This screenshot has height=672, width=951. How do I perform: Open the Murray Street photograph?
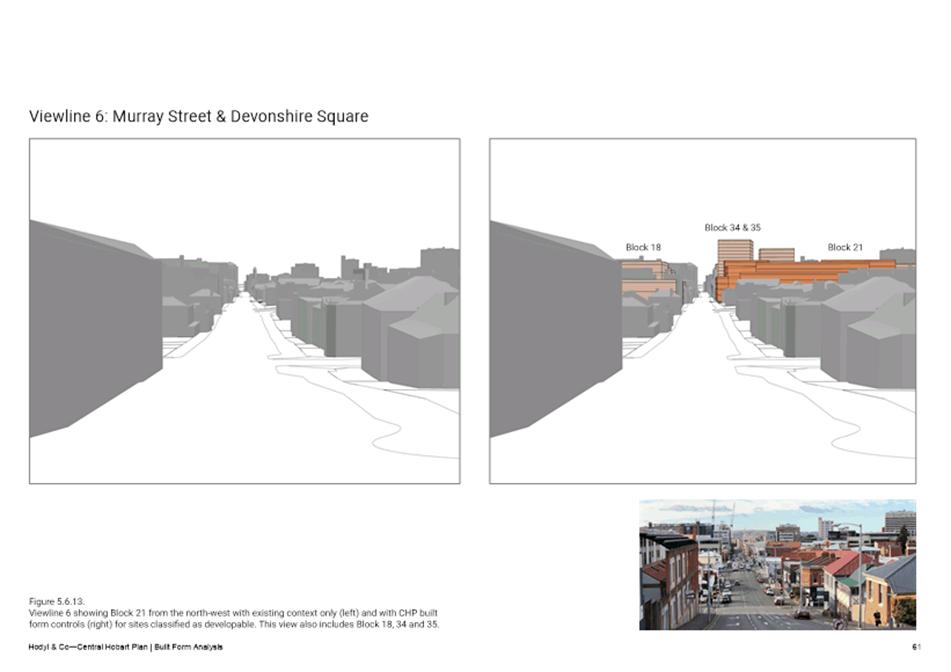pyautogui.click(x=778, y=565)
